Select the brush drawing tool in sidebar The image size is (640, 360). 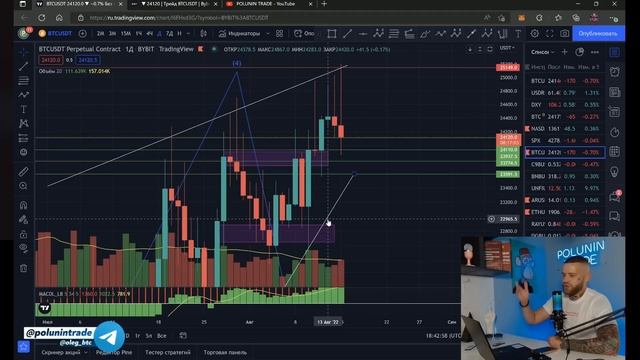pyautogui.click(x=24, y=95)
